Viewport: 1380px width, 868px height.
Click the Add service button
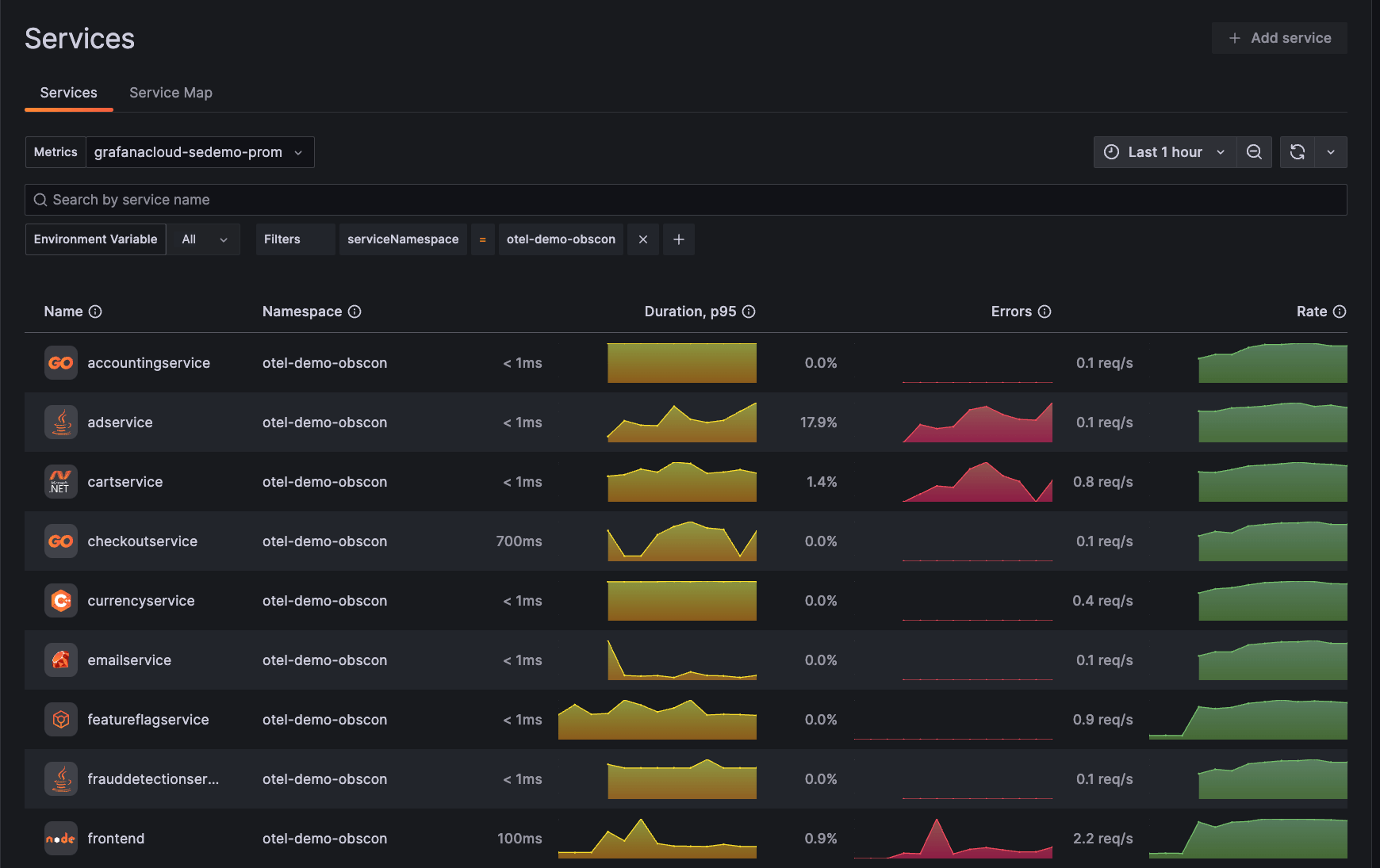(1278, 37)
